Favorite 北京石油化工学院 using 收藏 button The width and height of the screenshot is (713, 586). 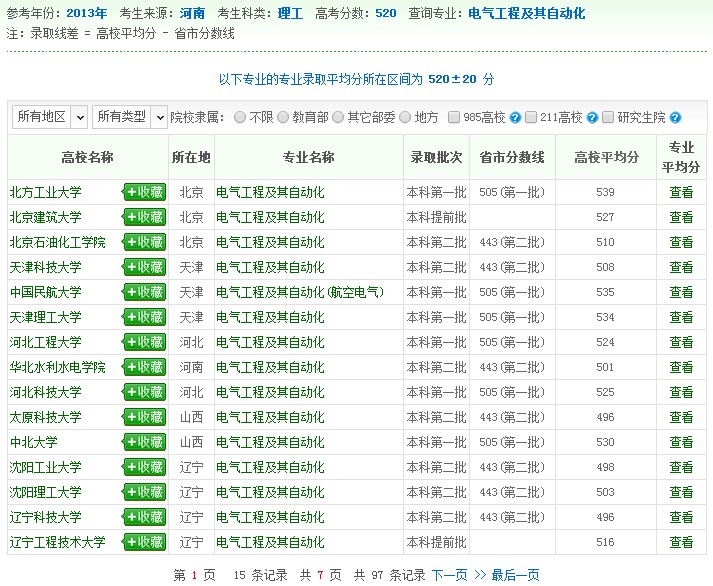(144, 242)
